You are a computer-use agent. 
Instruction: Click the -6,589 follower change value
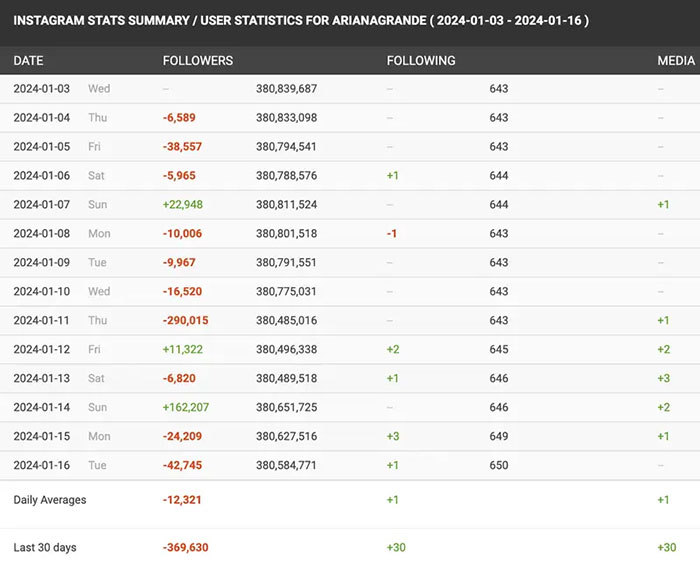tap(179, 118)
